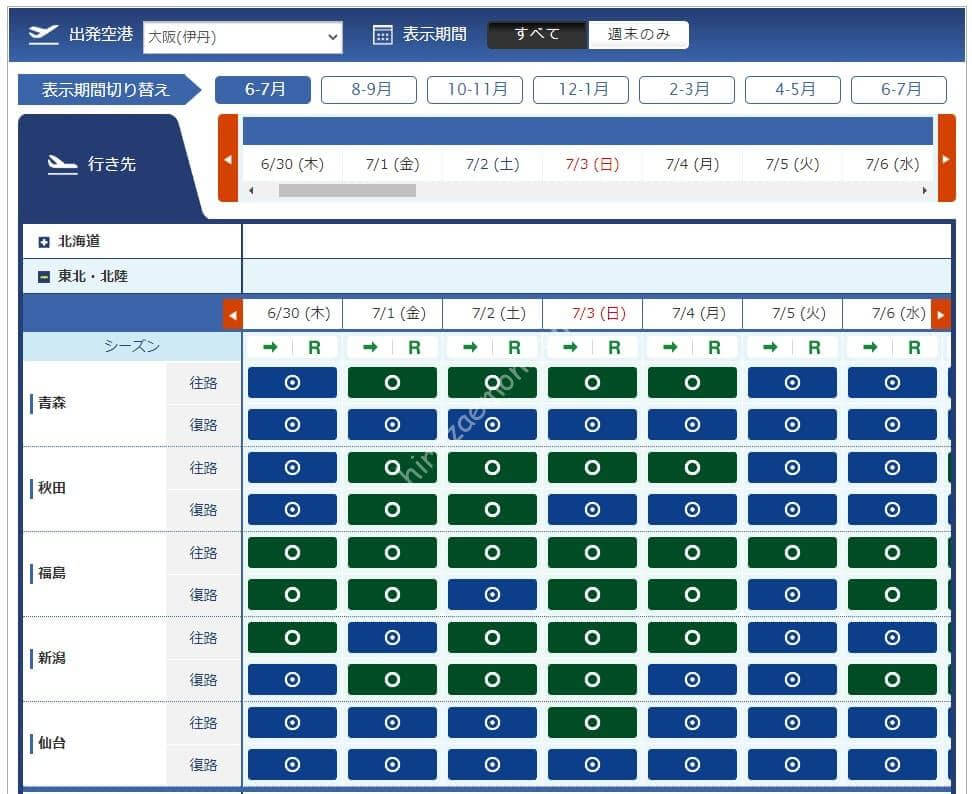Open the departure airport dropdown 大阪(伊丹)

pyautogui.click(x=242, y=37)
